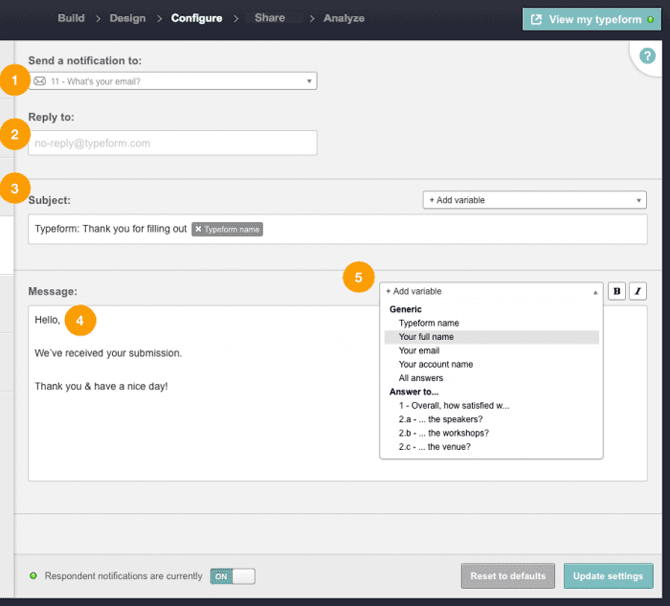Expand Subject's Add variable dropdown

534,200
